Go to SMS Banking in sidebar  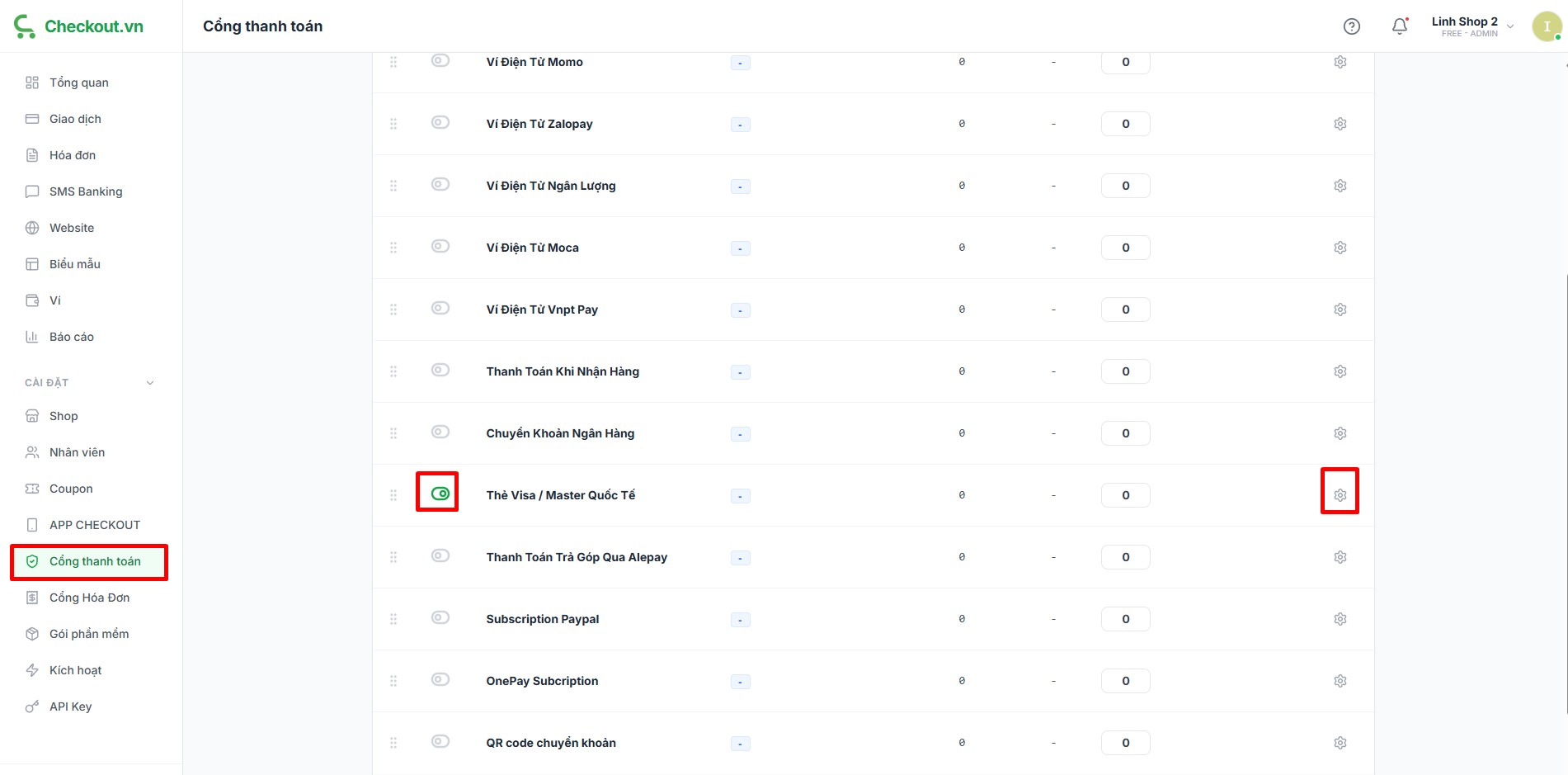click(86, 191)
